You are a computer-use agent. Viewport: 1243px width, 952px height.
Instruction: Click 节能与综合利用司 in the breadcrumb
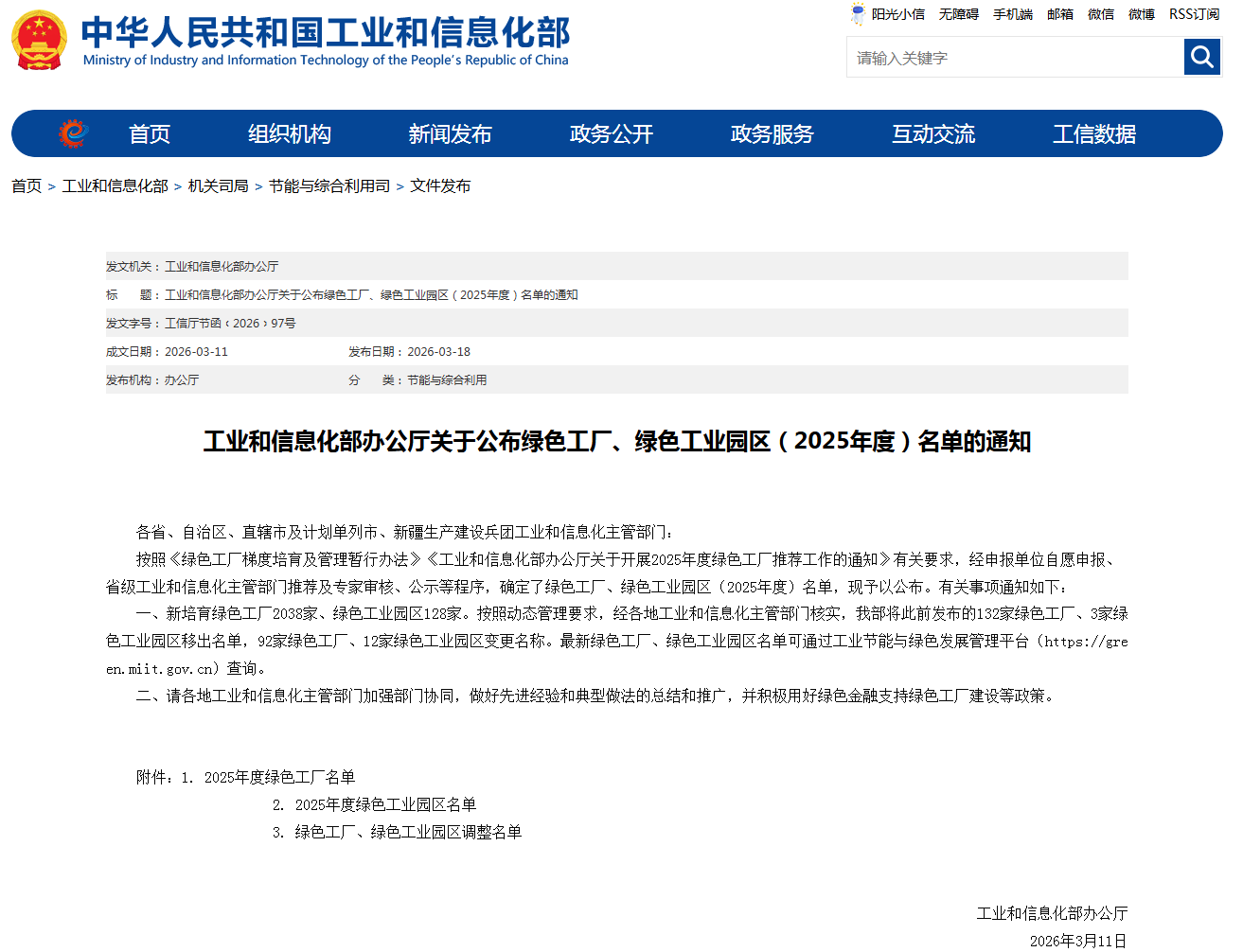(329, 186)
